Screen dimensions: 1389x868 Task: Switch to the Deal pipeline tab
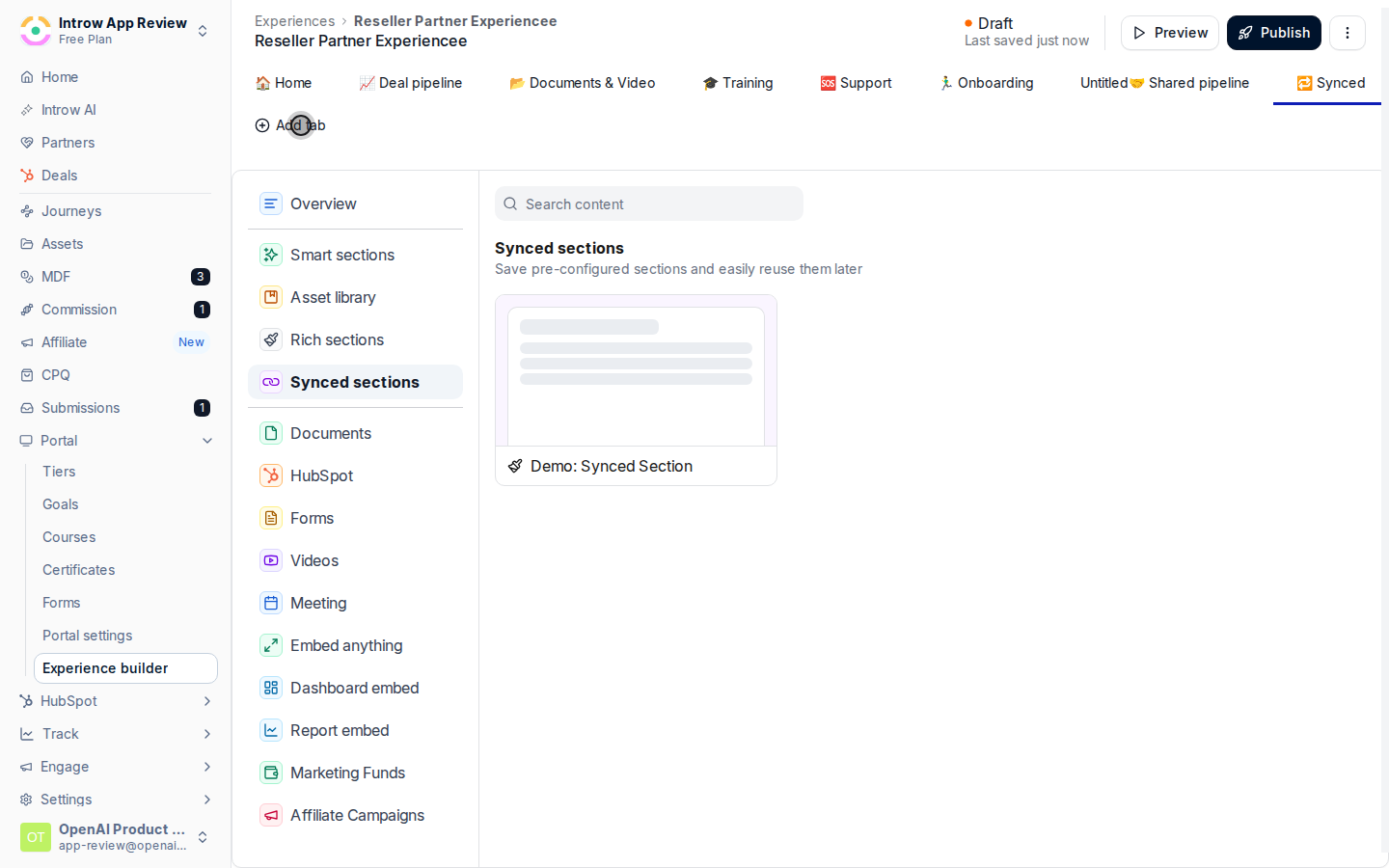click(x=410, y=83)
